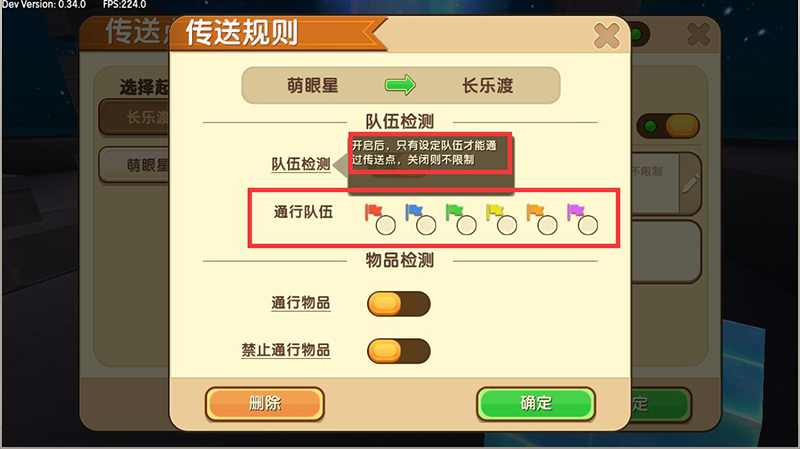
Task: Select 长乐渡 in the left list
Action: 135,117
